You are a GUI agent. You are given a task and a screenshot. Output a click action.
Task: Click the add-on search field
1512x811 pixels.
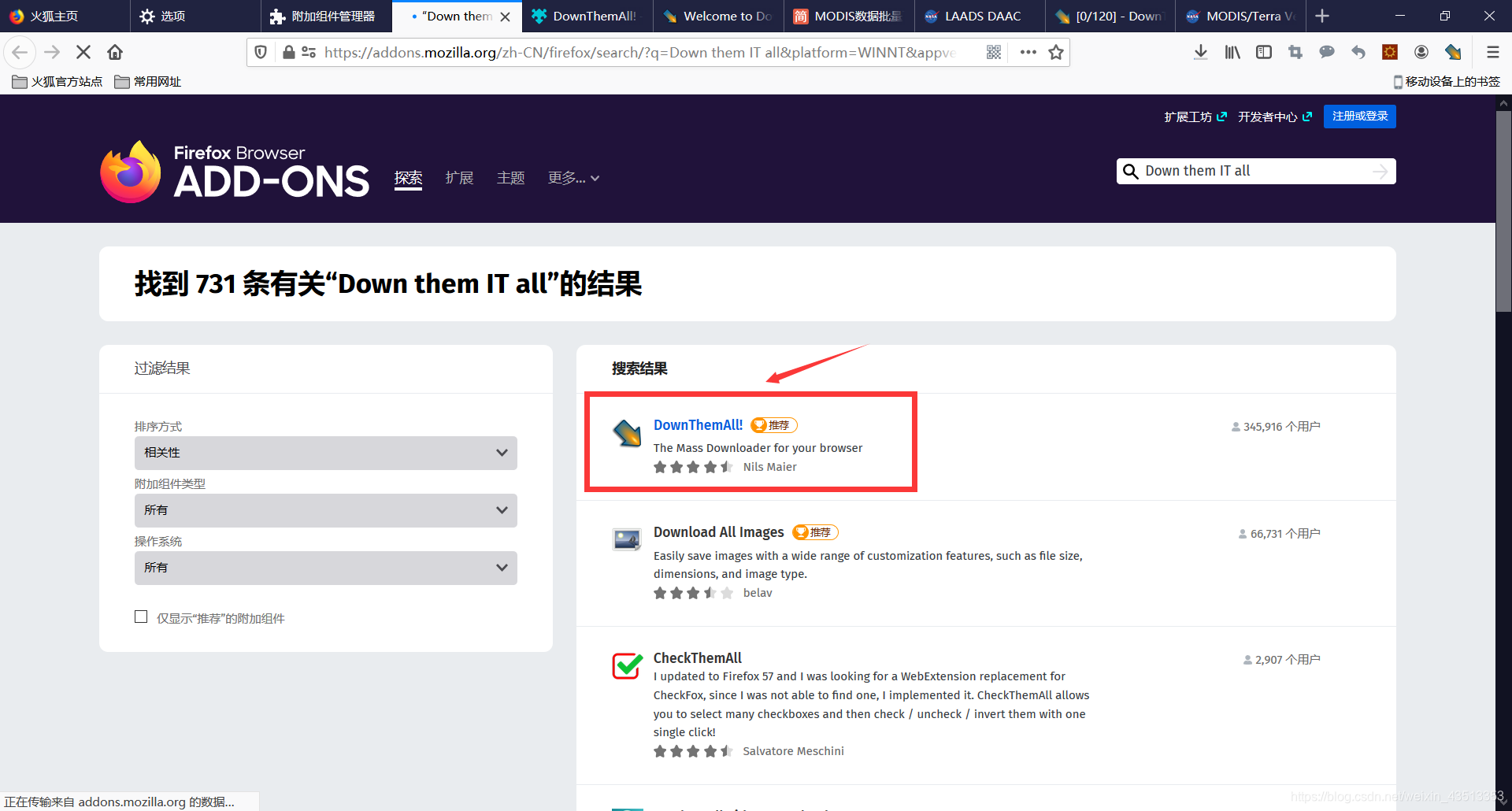coord(1256,172)
